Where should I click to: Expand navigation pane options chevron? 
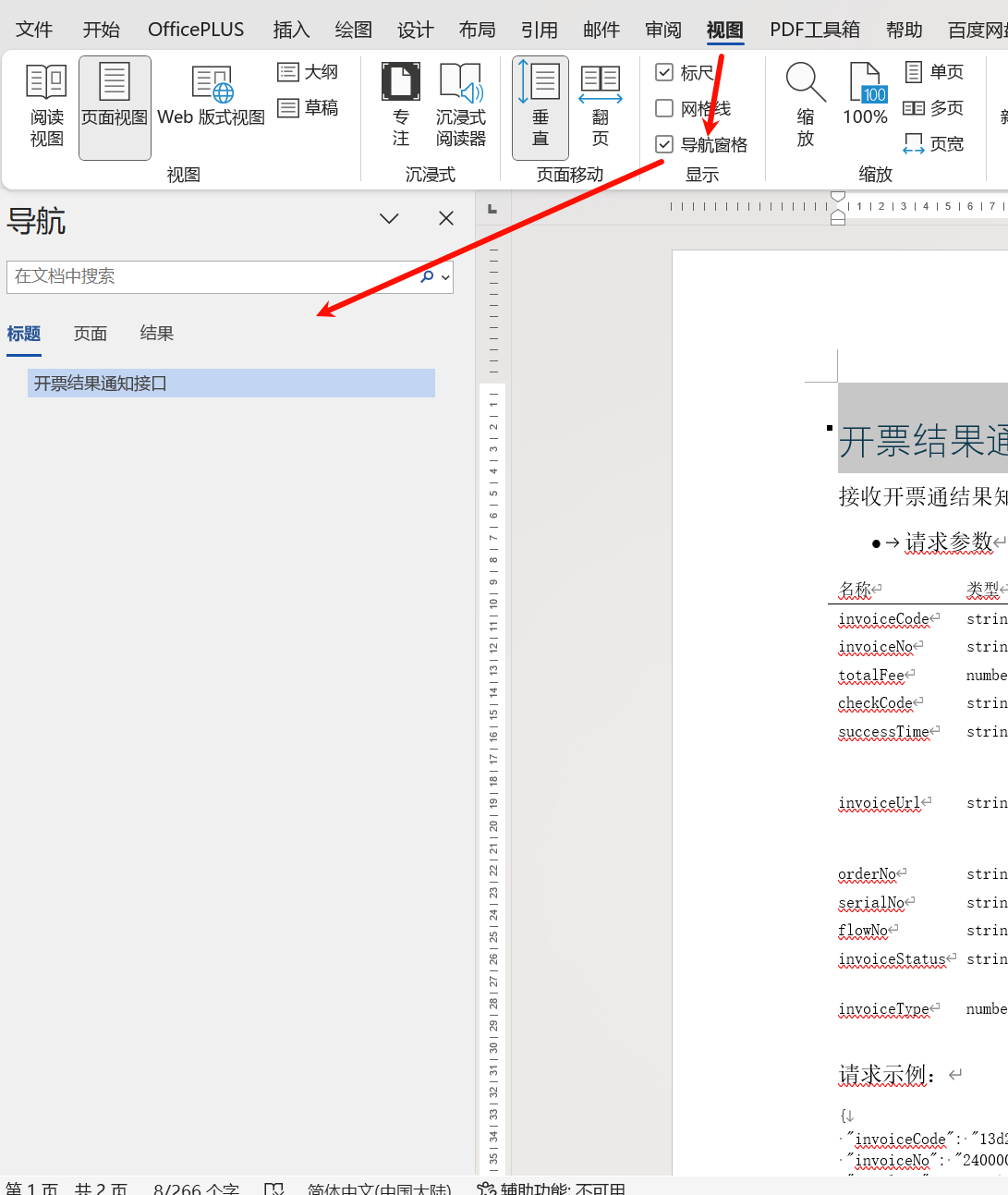(x=389, y=219)
